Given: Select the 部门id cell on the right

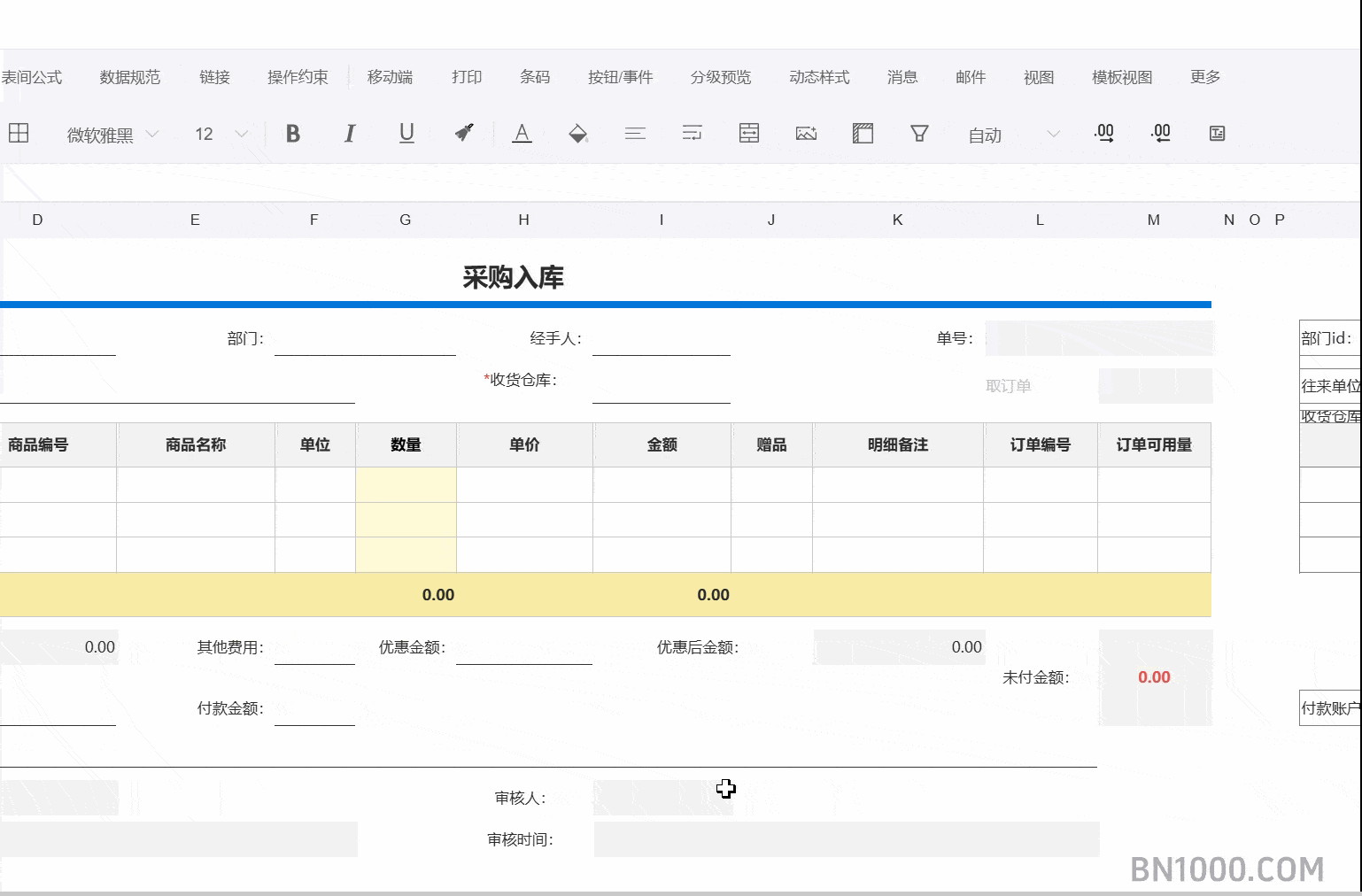Looking at the screenshot, I should coord(1330,338).
